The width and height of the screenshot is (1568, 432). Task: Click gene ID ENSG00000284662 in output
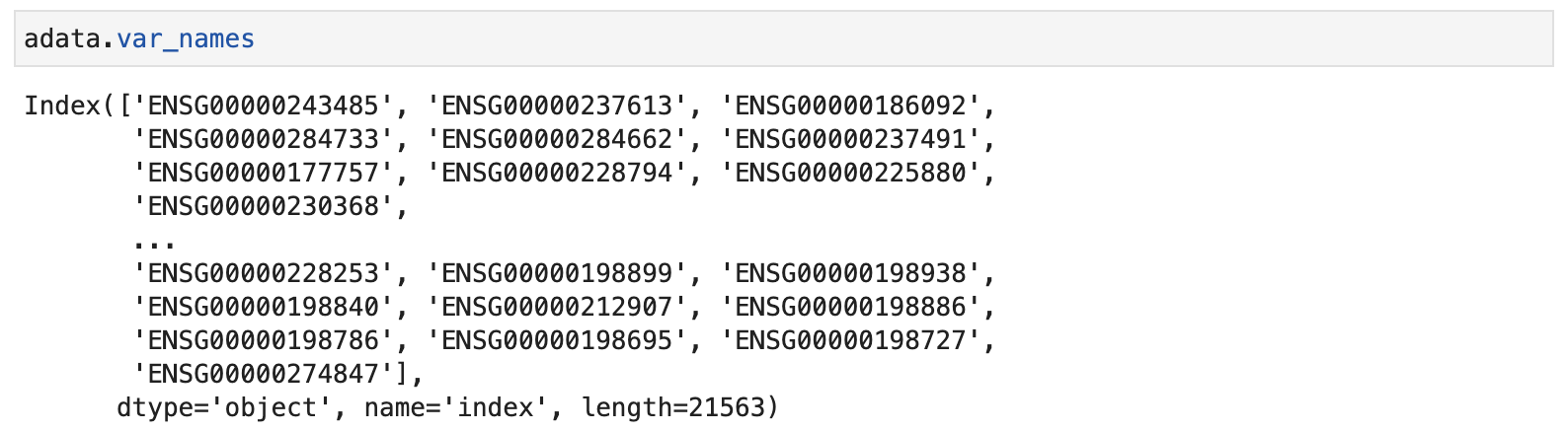(557, 139)
